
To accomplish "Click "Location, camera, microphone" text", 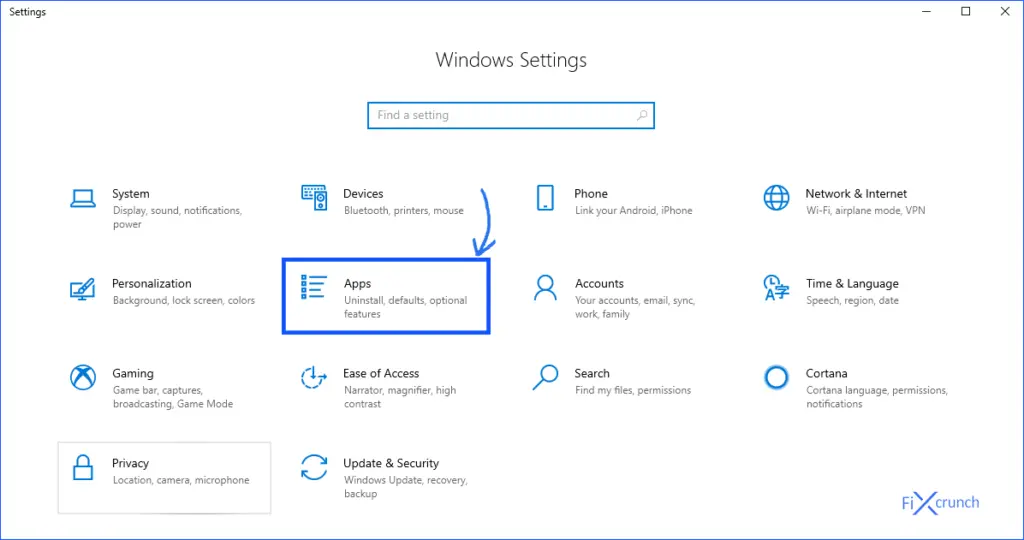I will [181, 481].
